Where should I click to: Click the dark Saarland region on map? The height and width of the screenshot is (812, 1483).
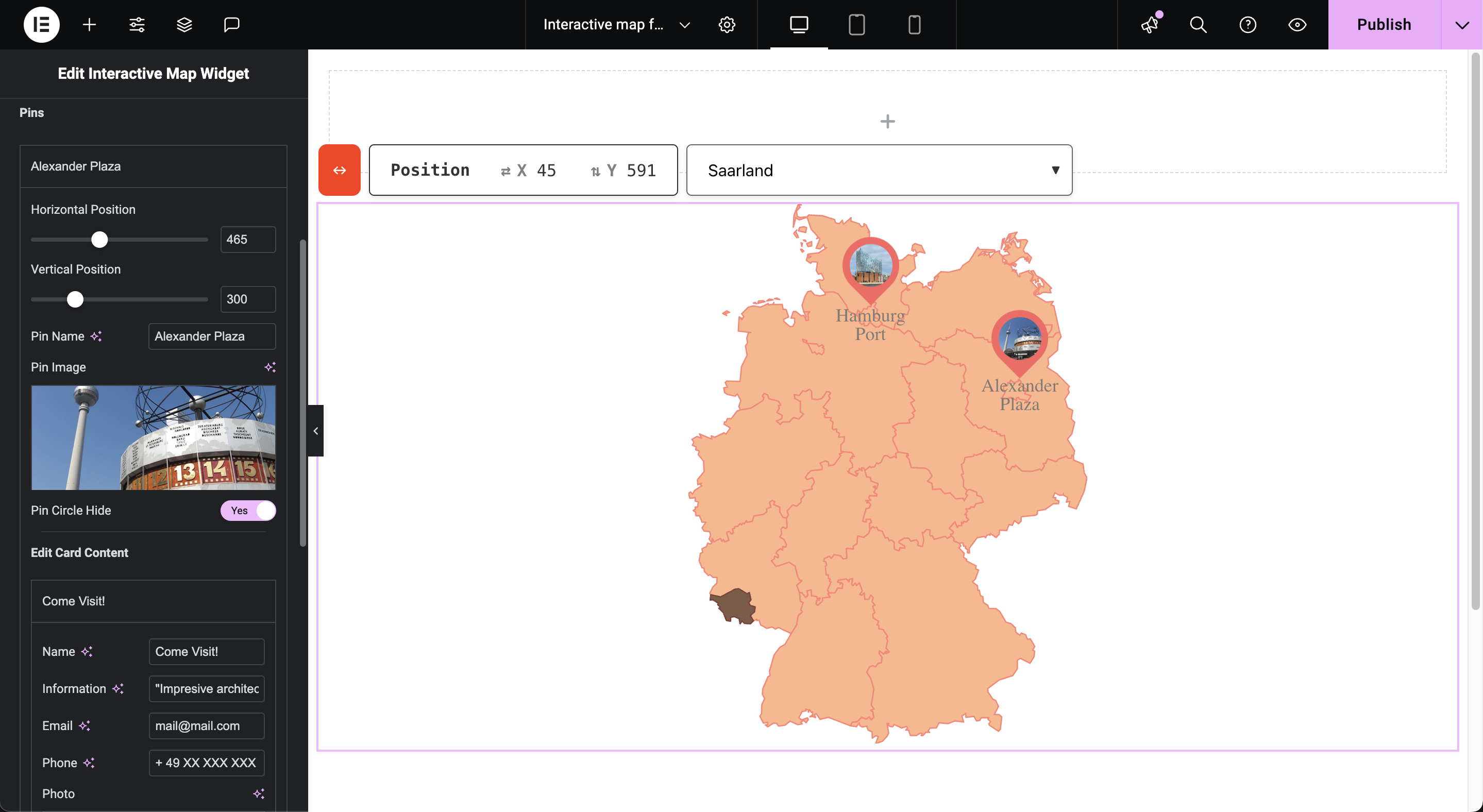(736, 605)
